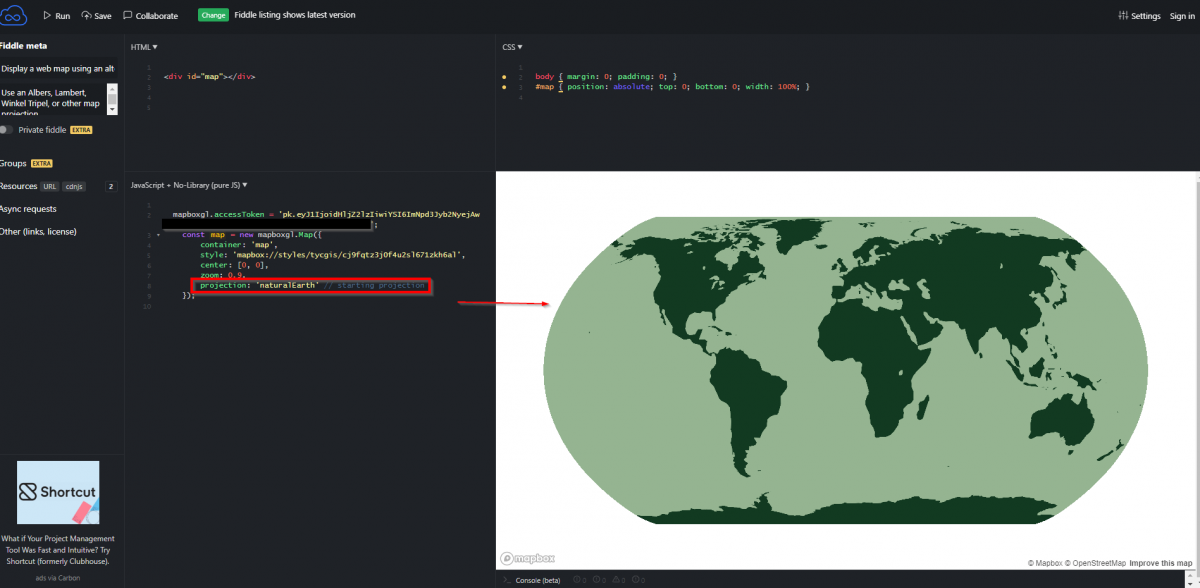Click the JSFiddle cloud logo
The height and width of the screenshot is (588, 1200).
click(14, 15)
